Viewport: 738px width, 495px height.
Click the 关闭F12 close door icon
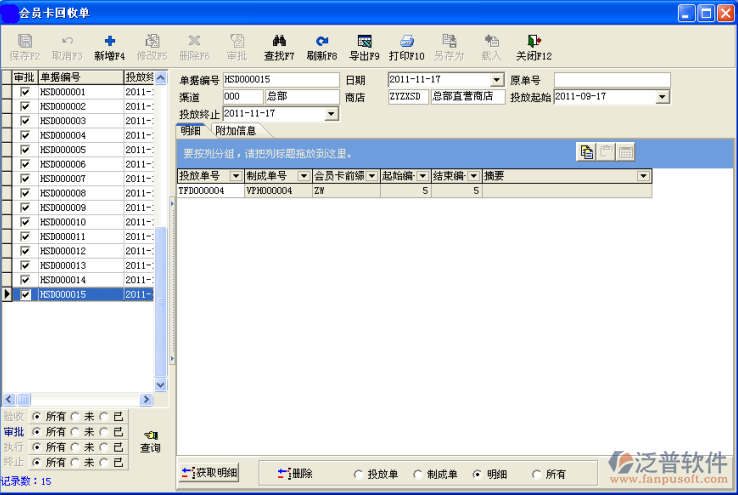[x=534, y=41]
